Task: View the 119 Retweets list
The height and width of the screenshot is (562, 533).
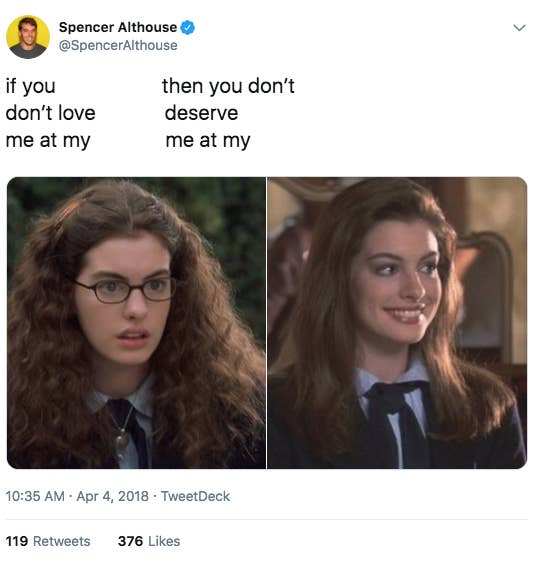Action: pos(48,541)
